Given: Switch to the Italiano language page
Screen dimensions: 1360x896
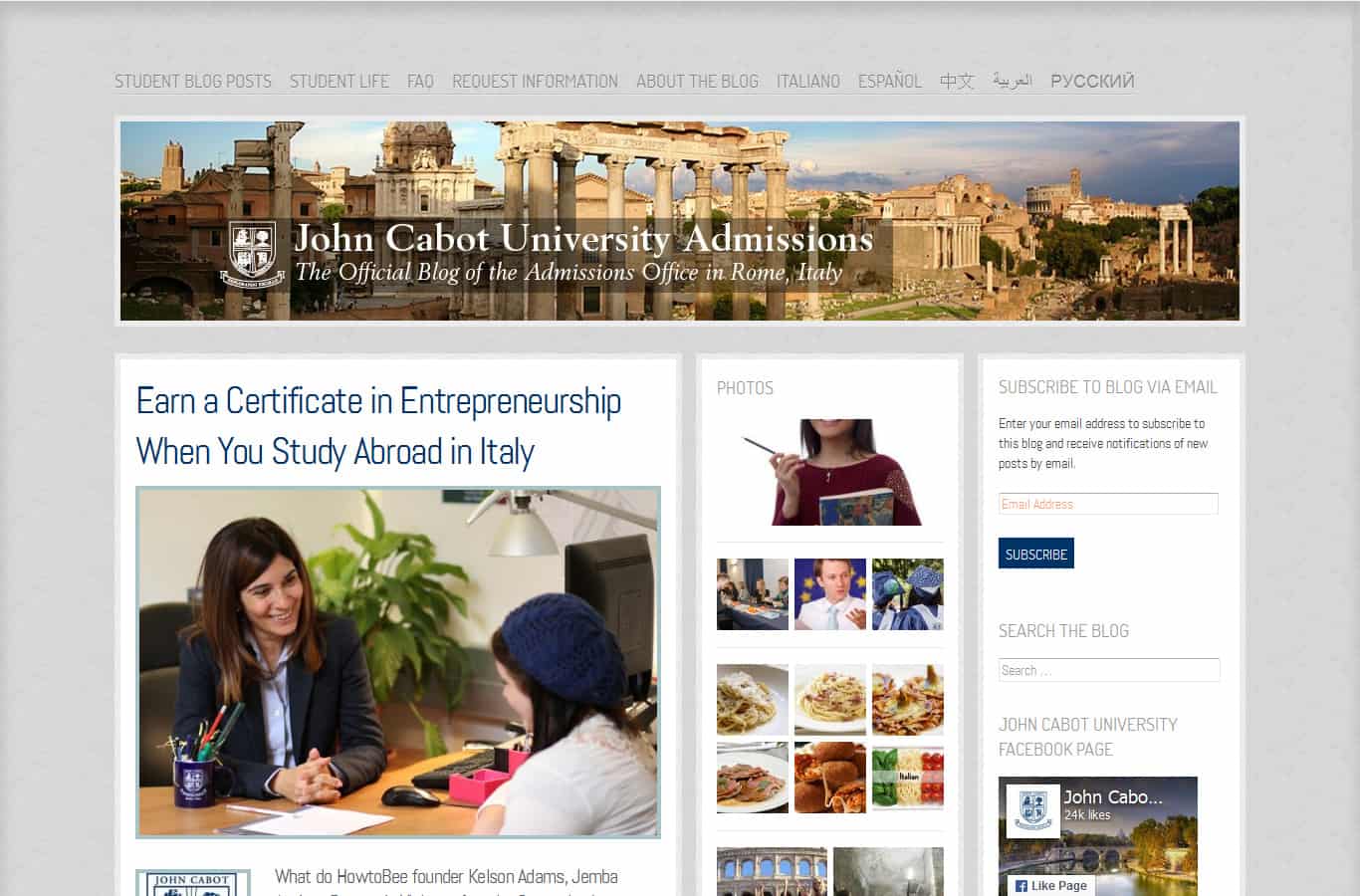Looking at the screenshot, I should pyautogui.click(x=808, y=82).
